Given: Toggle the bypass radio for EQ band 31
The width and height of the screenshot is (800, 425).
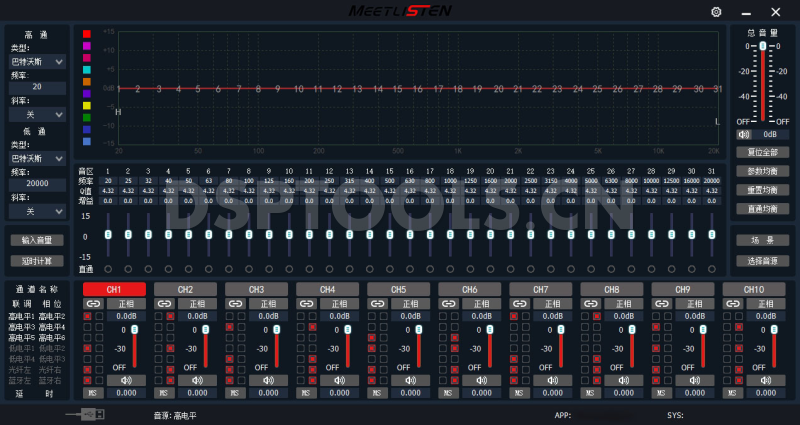Looking at the screenshot, I should pos(710,269).
